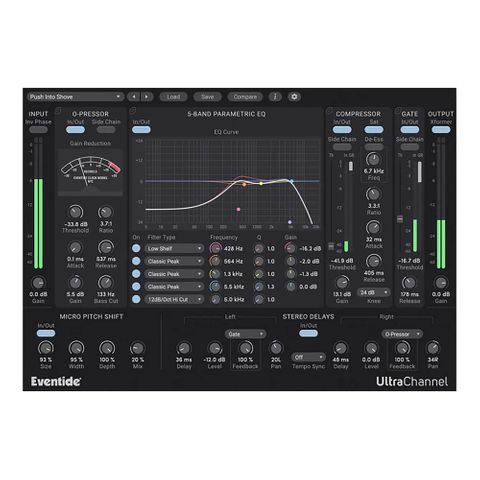Click the Input Gain knob
Viewport: 480px width, 480px height.
click(38, 283)
